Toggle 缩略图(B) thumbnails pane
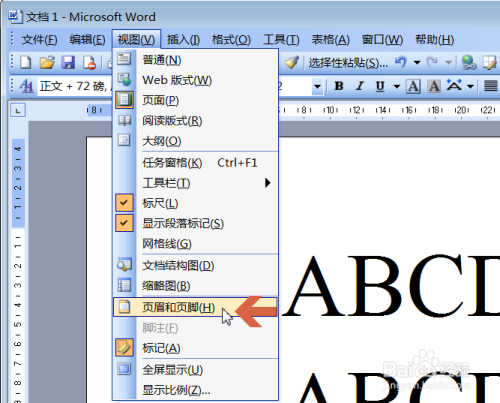The image size is (500, 403). coord(195,286)
